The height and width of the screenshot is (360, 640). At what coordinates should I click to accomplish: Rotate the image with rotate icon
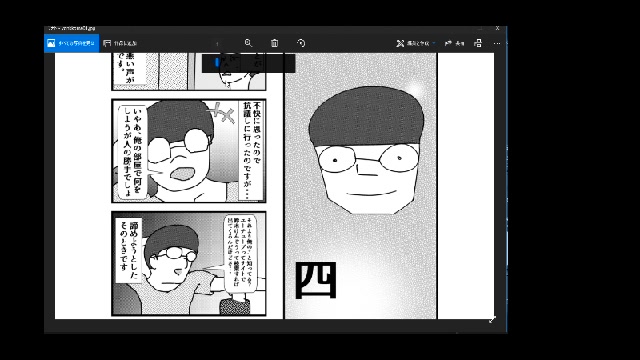(x=301, y=43)
